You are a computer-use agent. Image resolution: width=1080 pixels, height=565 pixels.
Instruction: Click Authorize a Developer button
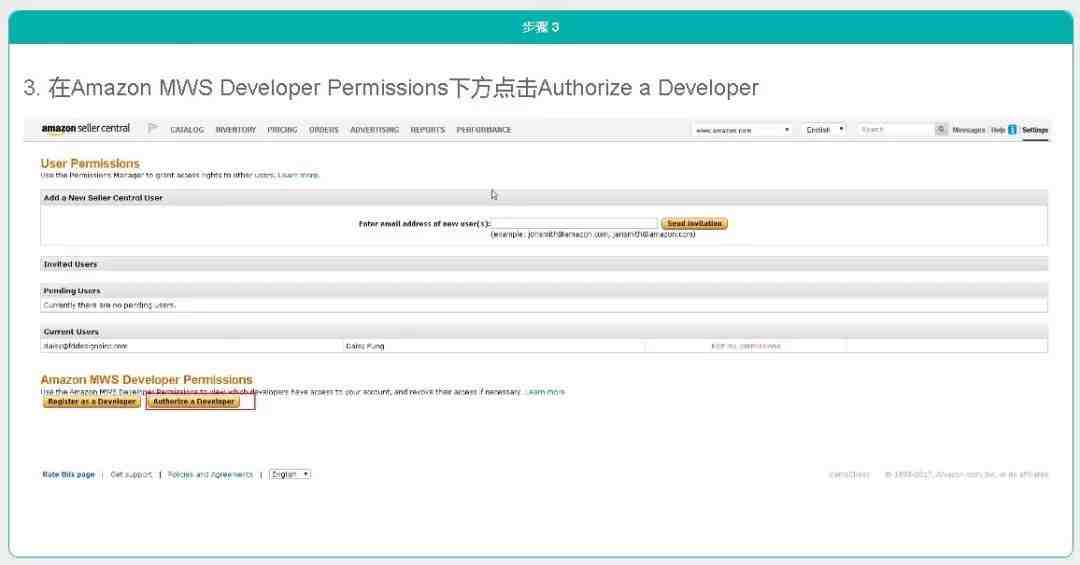point(194,402)
